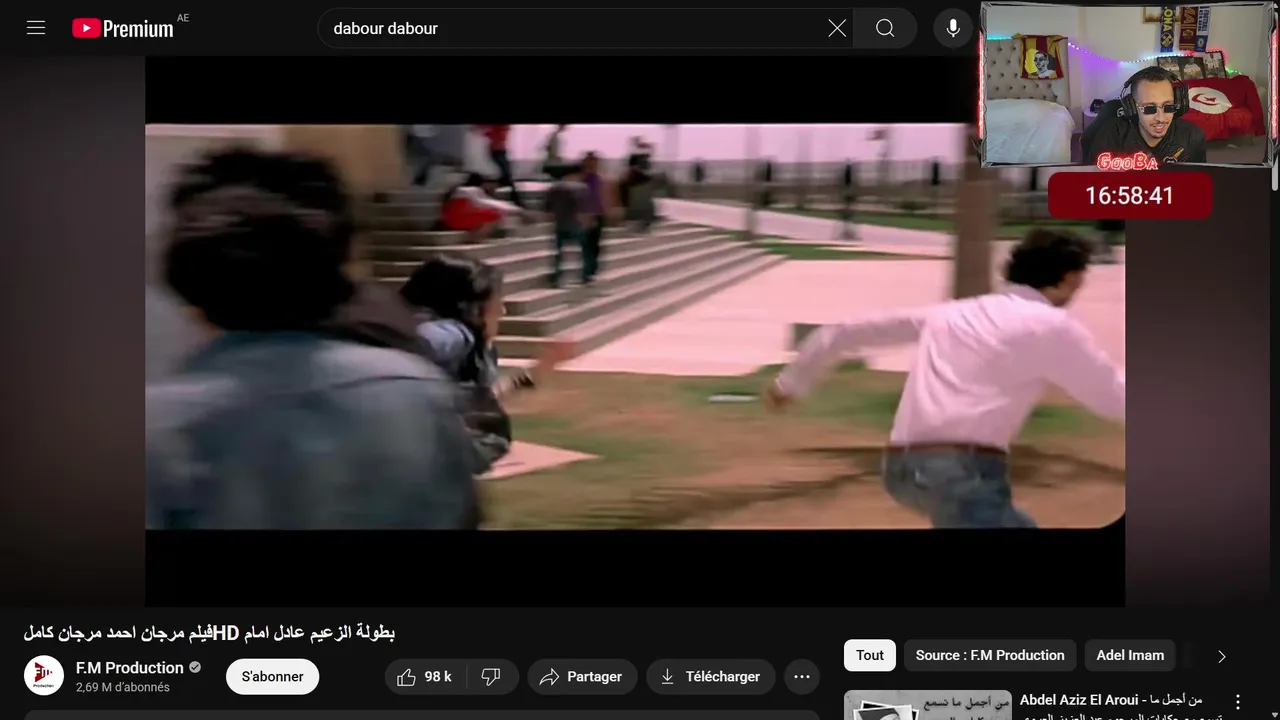Click the page vertical scrollbar
The height and width of the screenshot is (720, 1280).
pyautogui.click(x=1274, y=100)
